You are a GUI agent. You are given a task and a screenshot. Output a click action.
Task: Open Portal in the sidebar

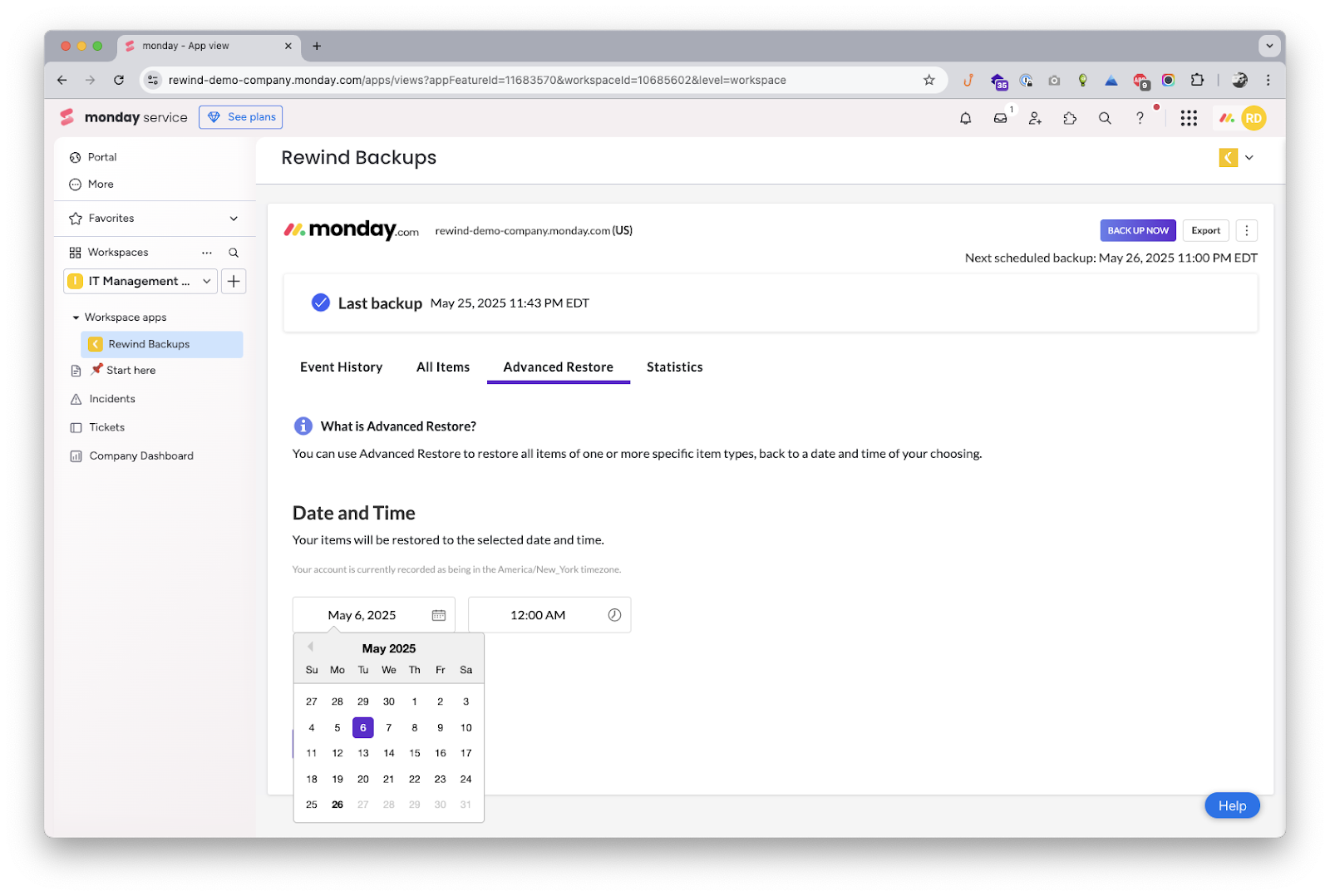(93, 157)
